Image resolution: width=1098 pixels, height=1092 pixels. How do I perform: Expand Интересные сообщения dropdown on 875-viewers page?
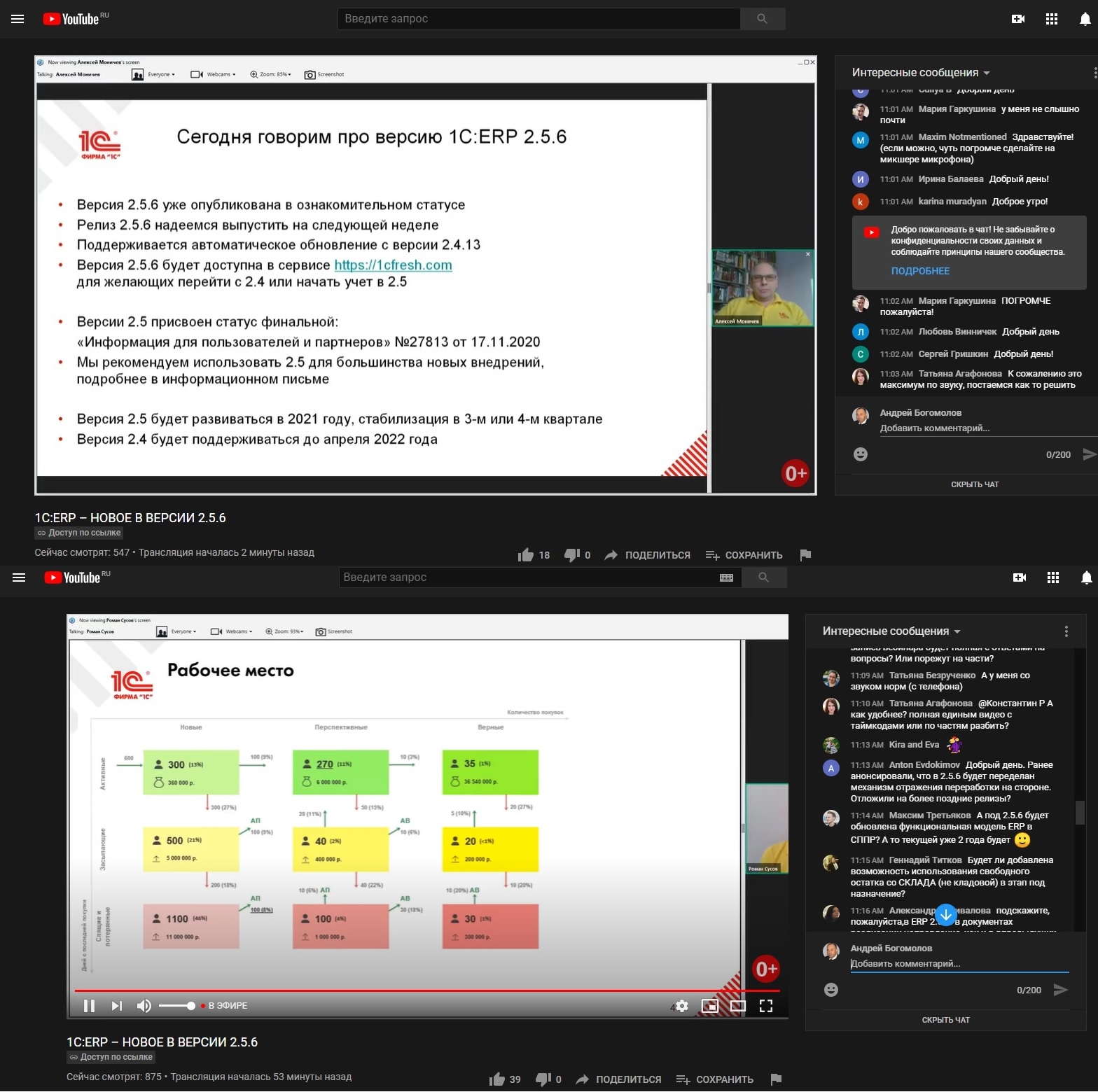[x=891, y=631]
